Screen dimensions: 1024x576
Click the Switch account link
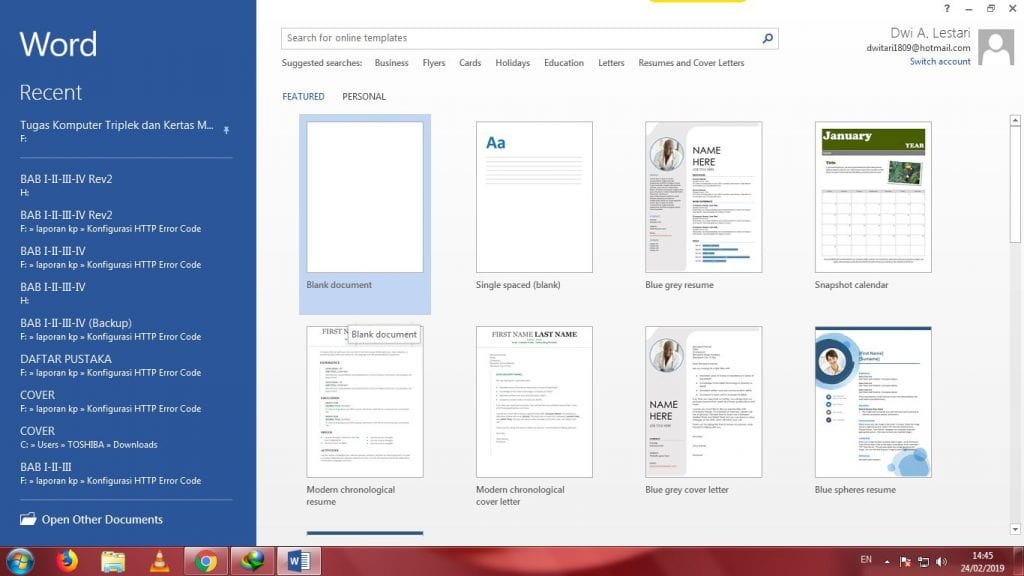[939, 62]
